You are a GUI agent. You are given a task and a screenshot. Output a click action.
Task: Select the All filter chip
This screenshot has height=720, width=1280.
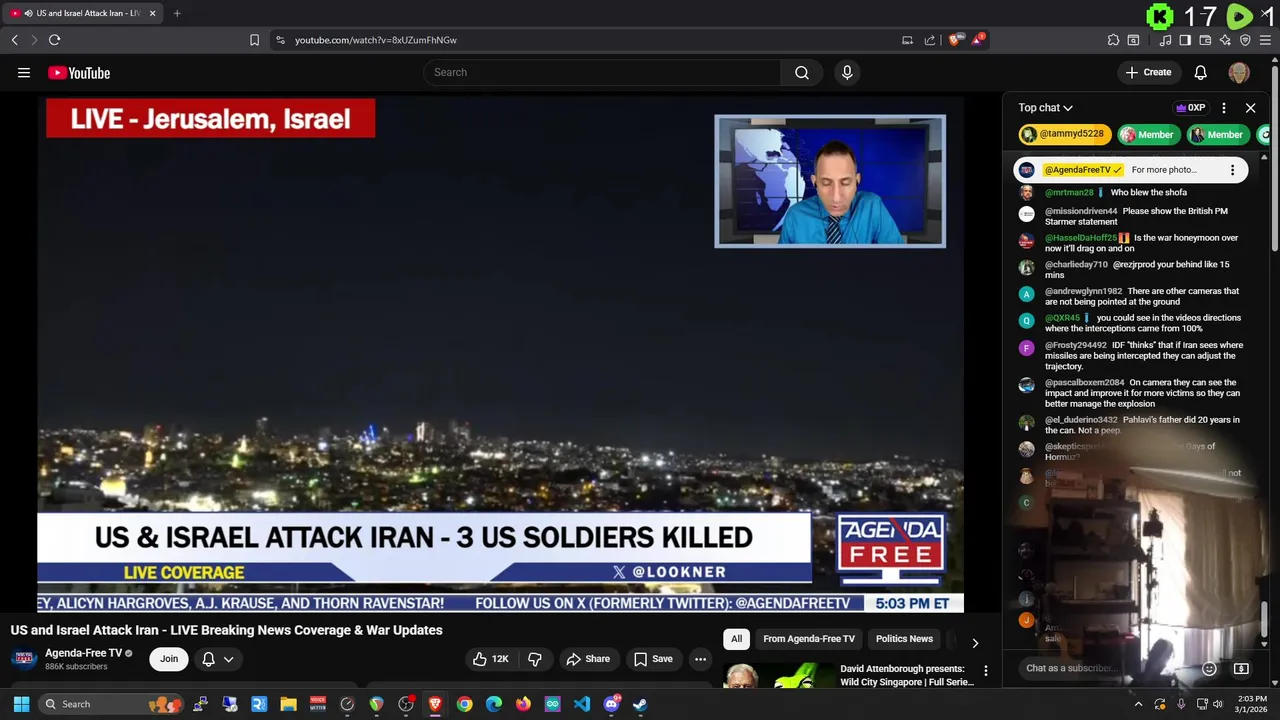coord(736,639)
